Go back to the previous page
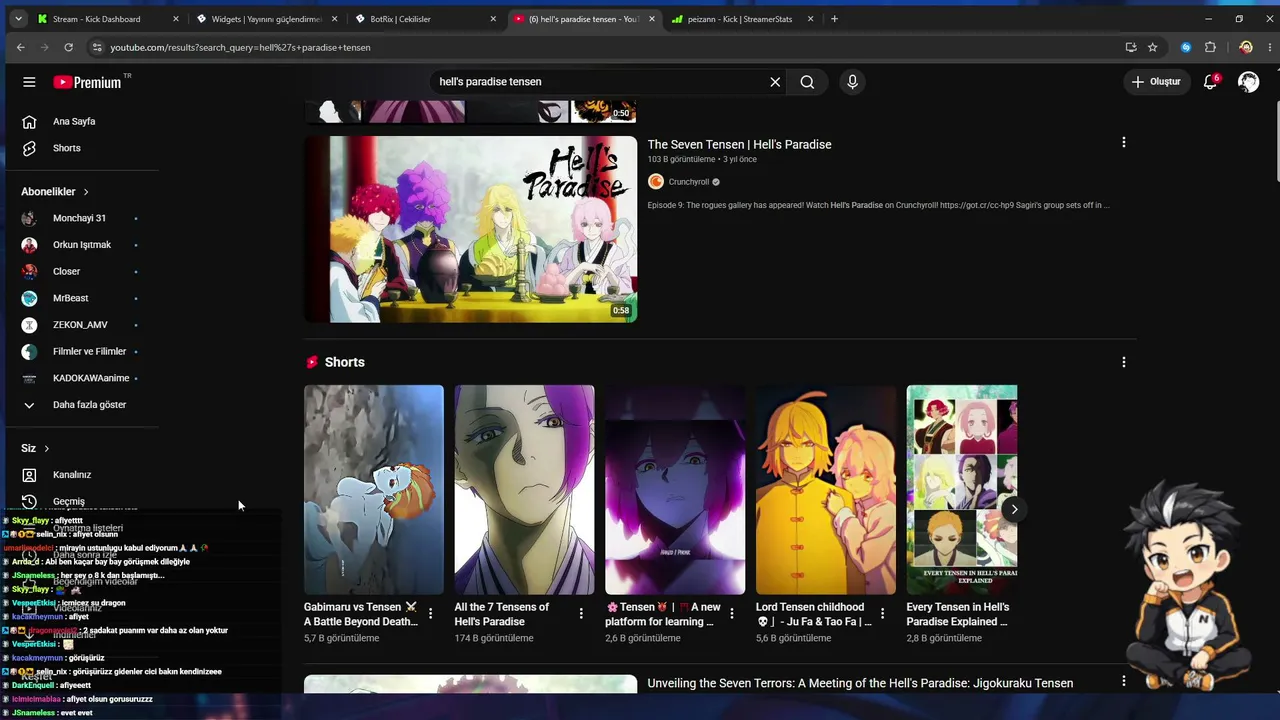The width and height of the screenshot is (1280, 720). coord(21,47)
